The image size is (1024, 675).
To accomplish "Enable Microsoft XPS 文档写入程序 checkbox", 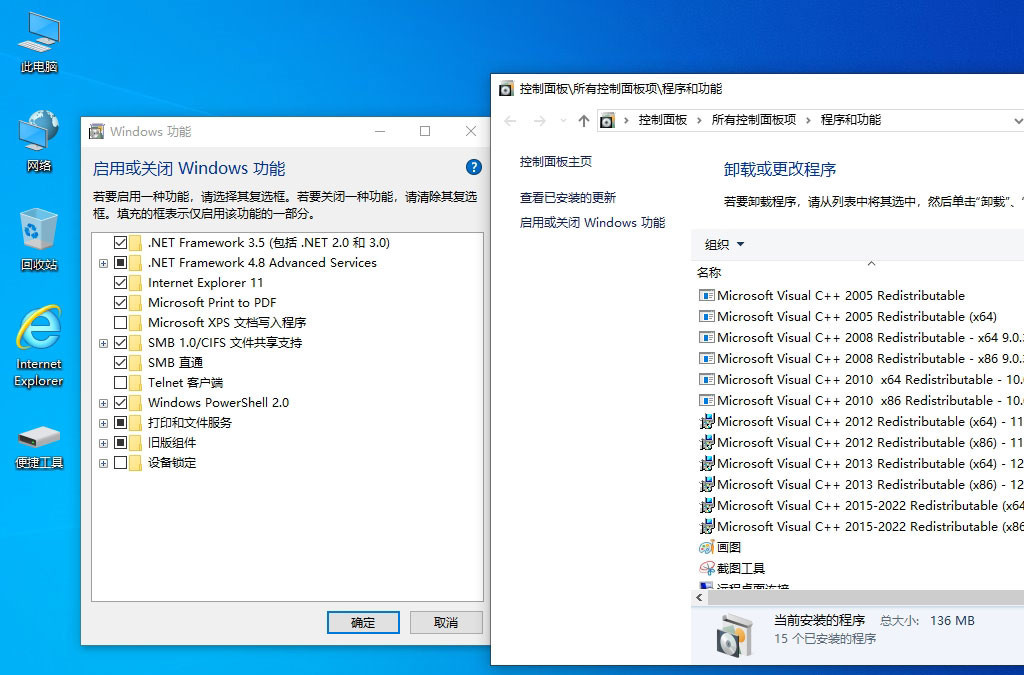I will click(120, 322).
